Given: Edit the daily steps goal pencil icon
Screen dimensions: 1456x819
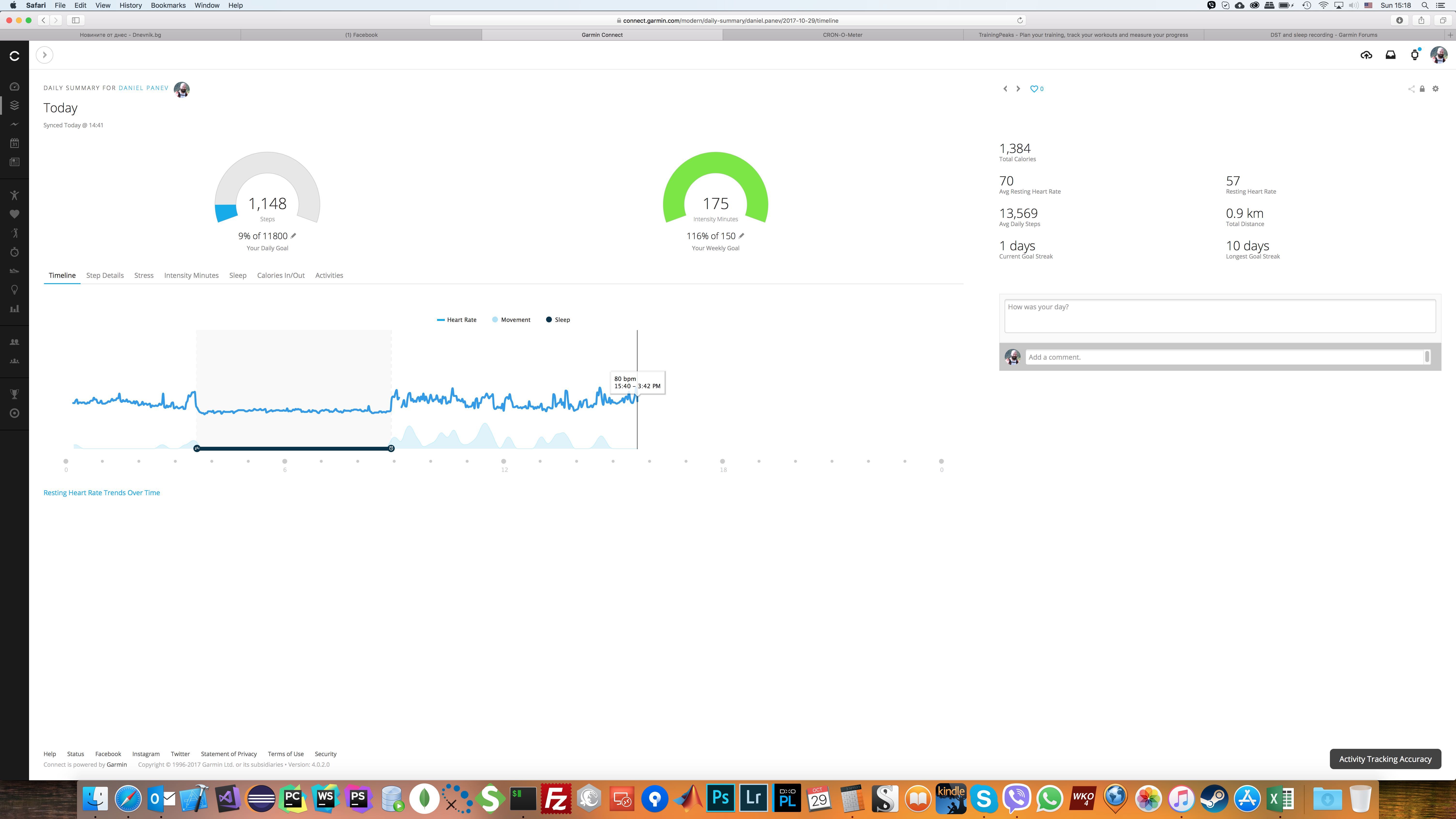Looking at the screenshot, I should pos(293,236).
